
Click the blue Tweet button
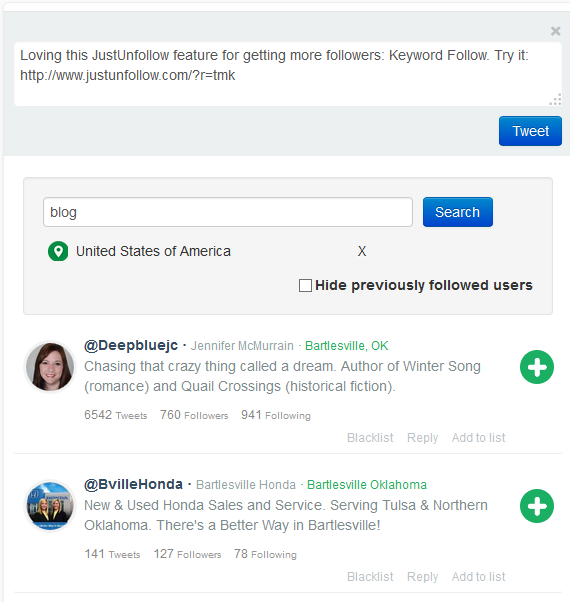(530, 131)
